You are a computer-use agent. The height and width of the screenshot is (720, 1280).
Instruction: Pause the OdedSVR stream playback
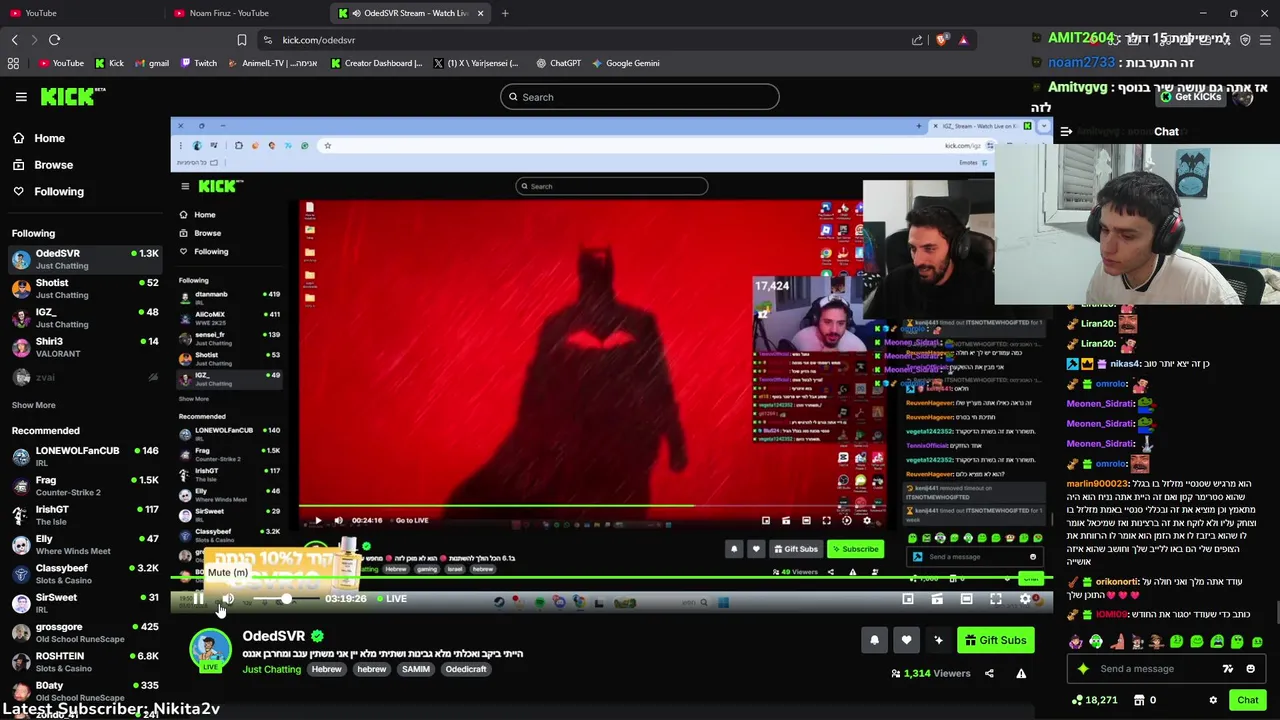pyautogui.click(x=198, y=599)
